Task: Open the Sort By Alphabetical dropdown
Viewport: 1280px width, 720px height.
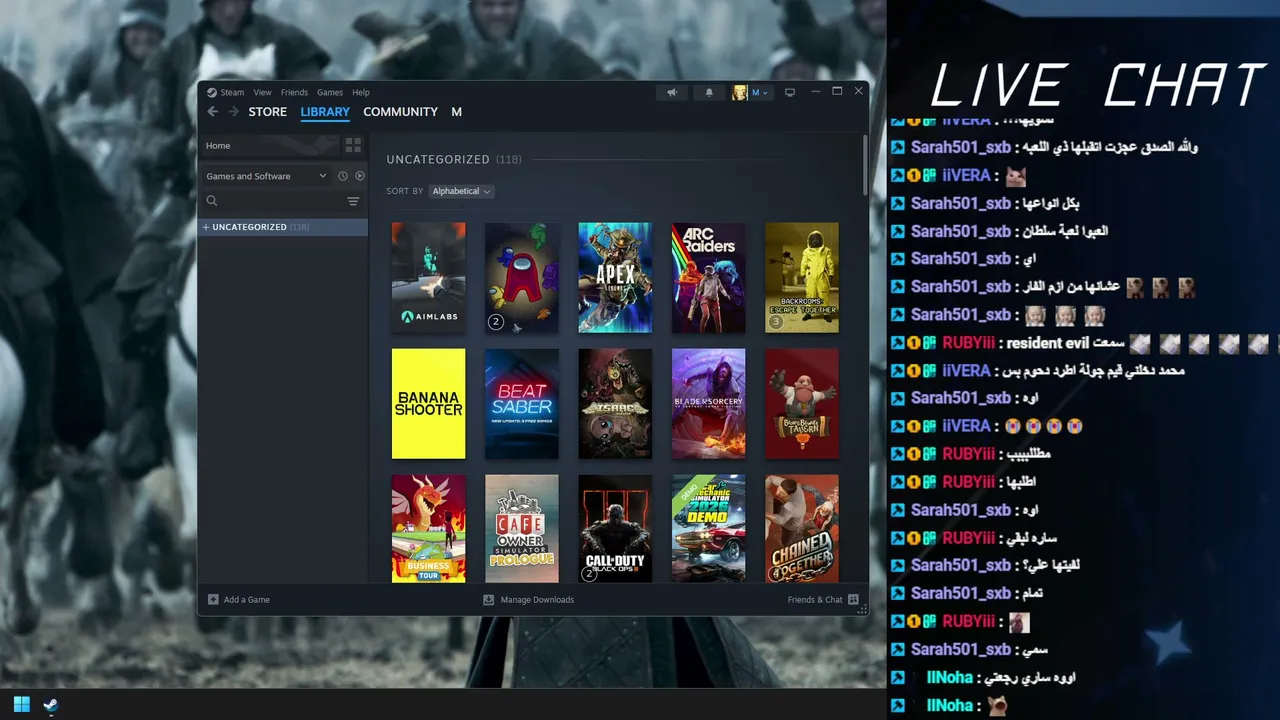Action: [461, 191]
